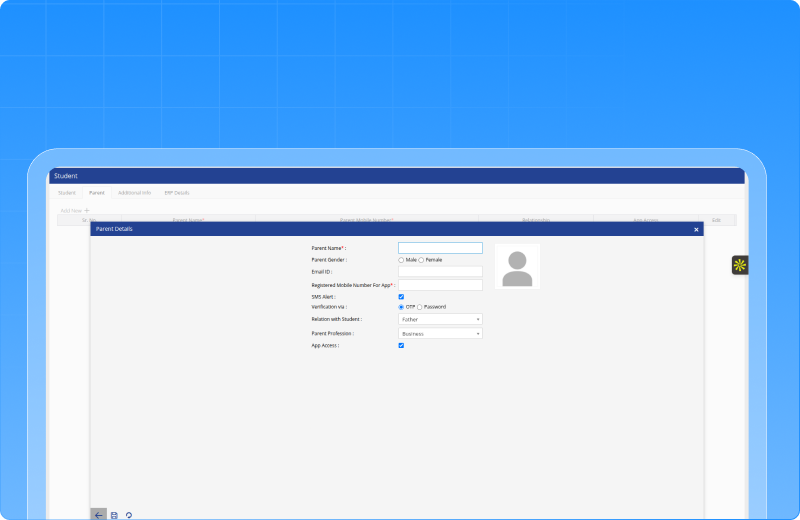Click the back arrow icon at dialog bottom
The width and height of the screenshot is (800, 520).
[x=98, y=515]
